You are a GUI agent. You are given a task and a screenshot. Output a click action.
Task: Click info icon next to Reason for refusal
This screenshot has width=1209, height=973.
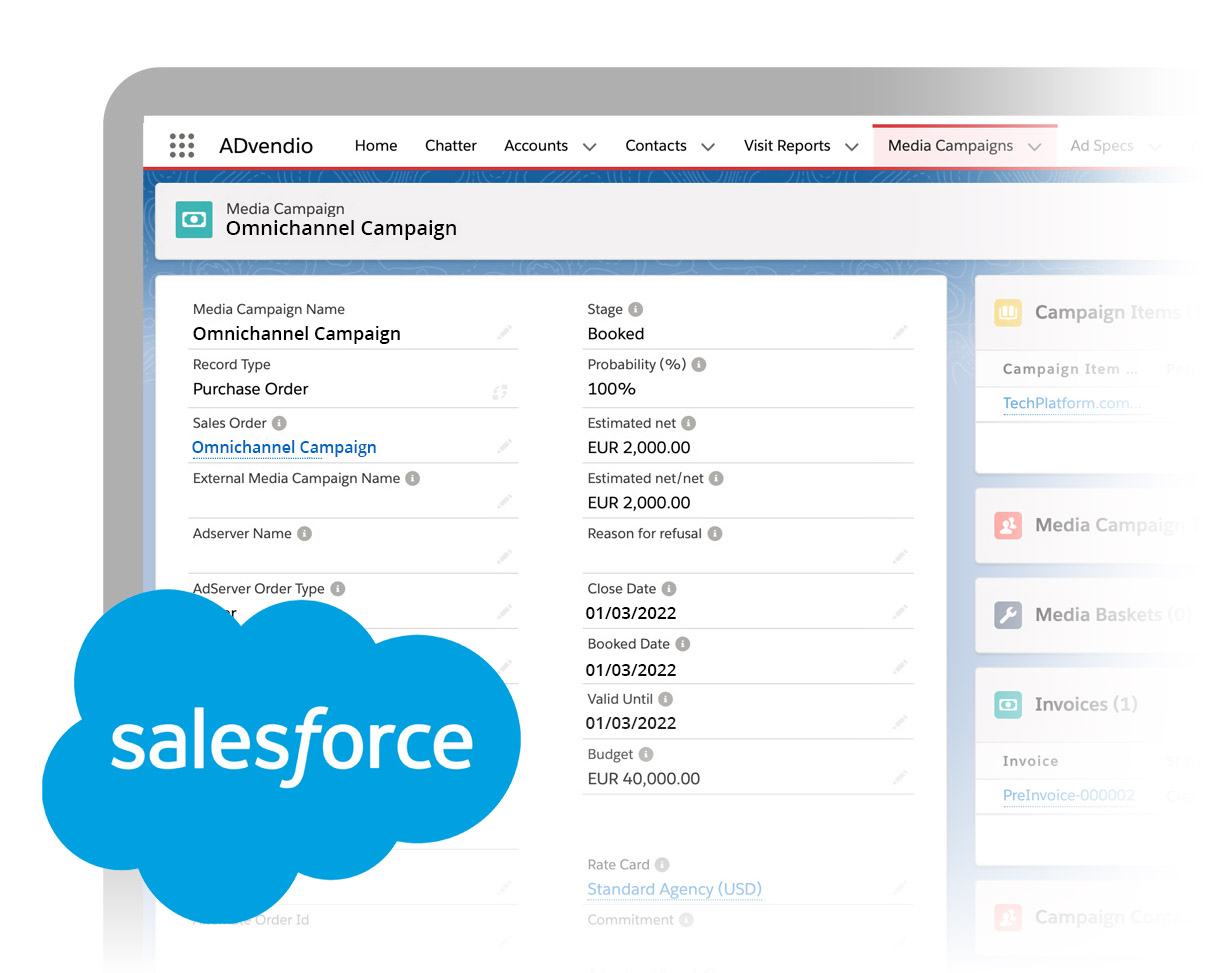[x=714, y=534]
